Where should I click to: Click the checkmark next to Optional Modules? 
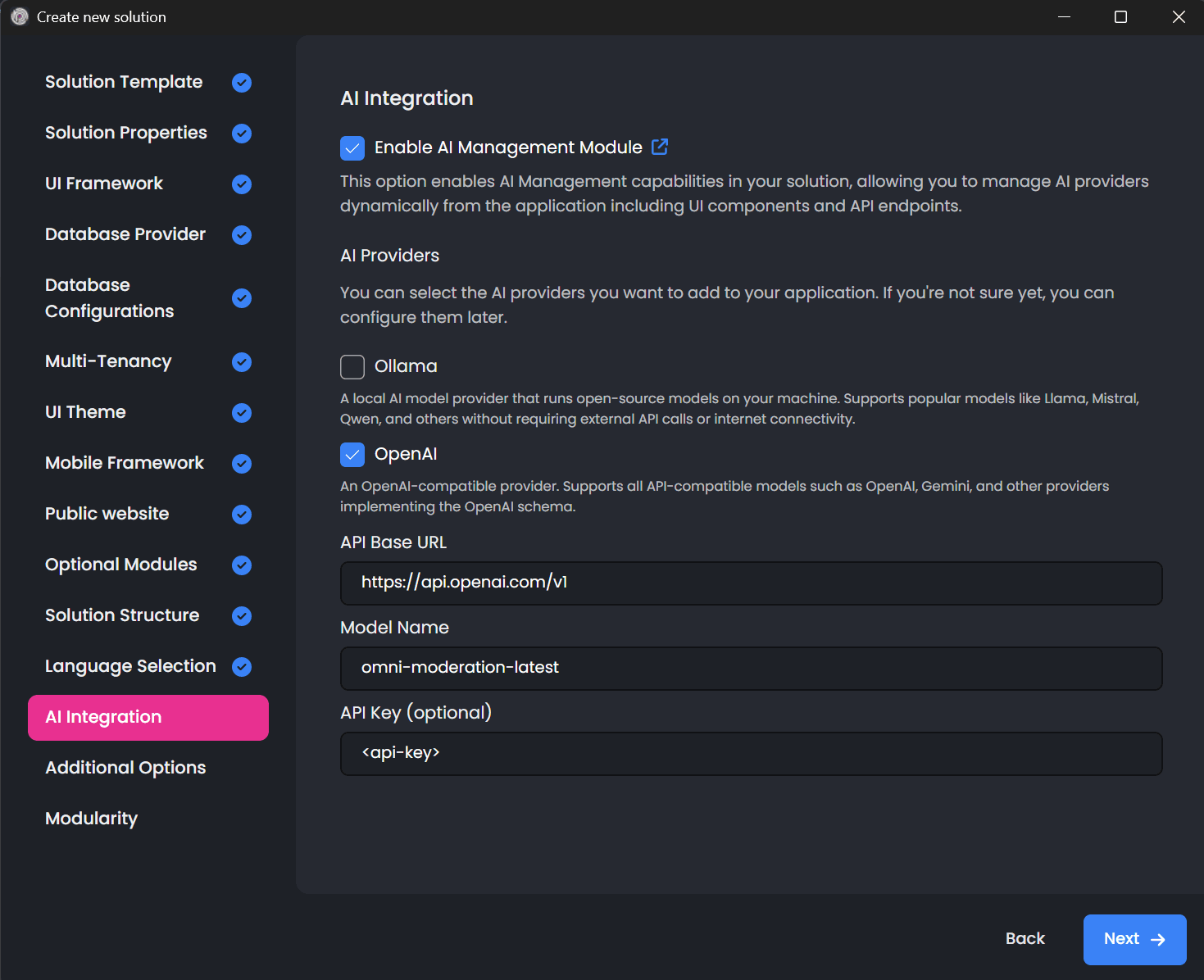pyautogui.click(x=242, y=565)
